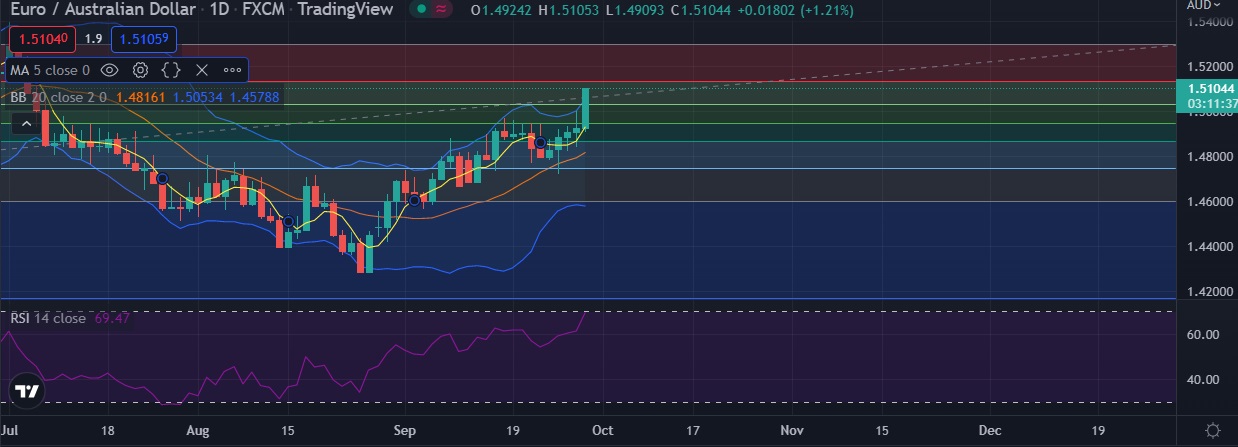The height and width of the screenshot is (447, 1238).
Task: Click the blue buy price 1.51059
Action: tap(145, 39)
